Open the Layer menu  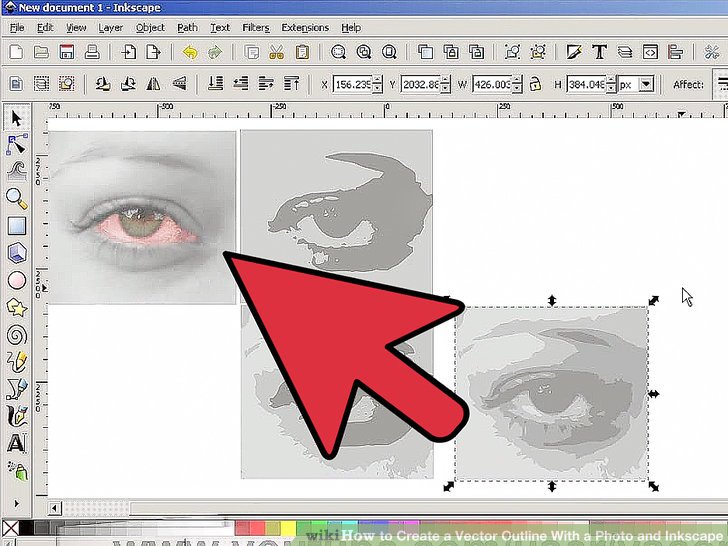pos(110,28)
